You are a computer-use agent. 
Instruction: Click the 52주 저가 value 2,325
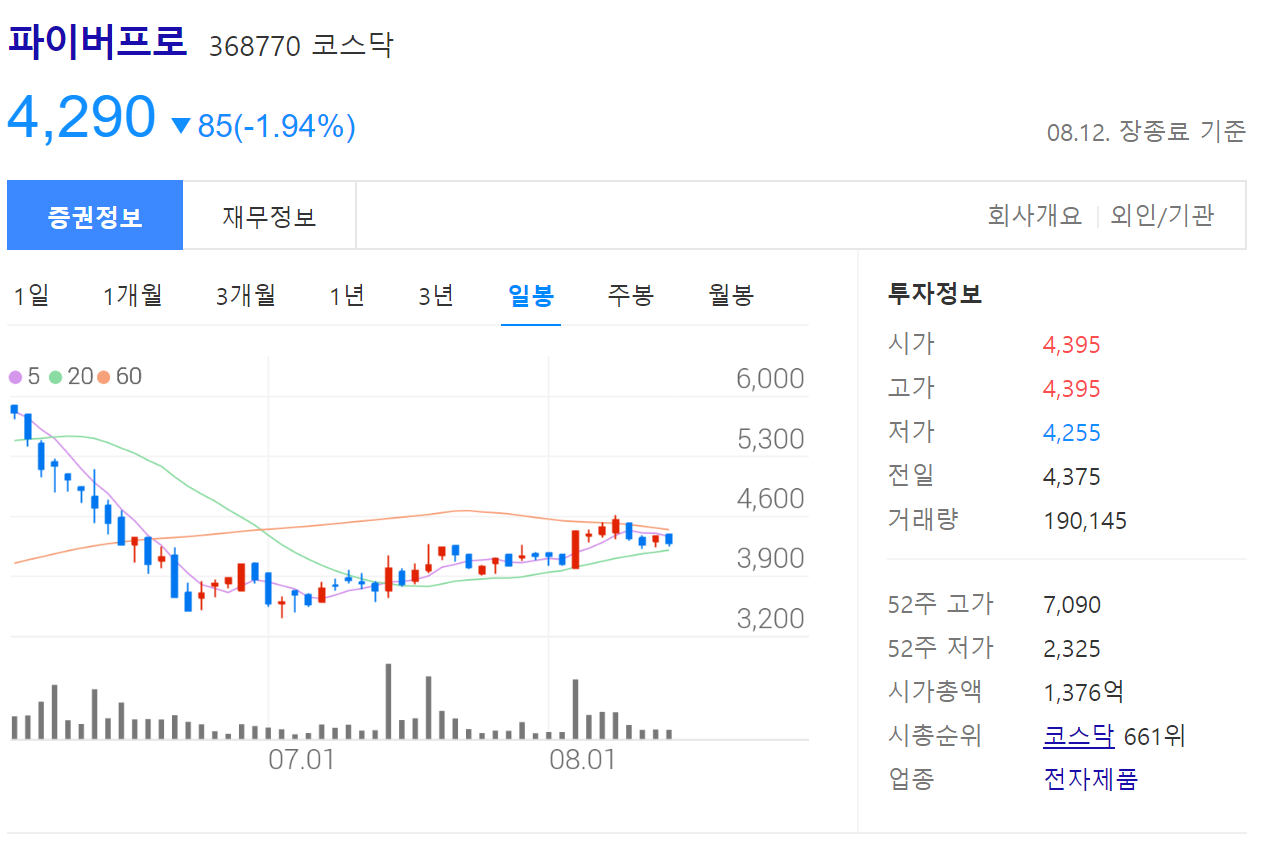[x=1071, y=649]
